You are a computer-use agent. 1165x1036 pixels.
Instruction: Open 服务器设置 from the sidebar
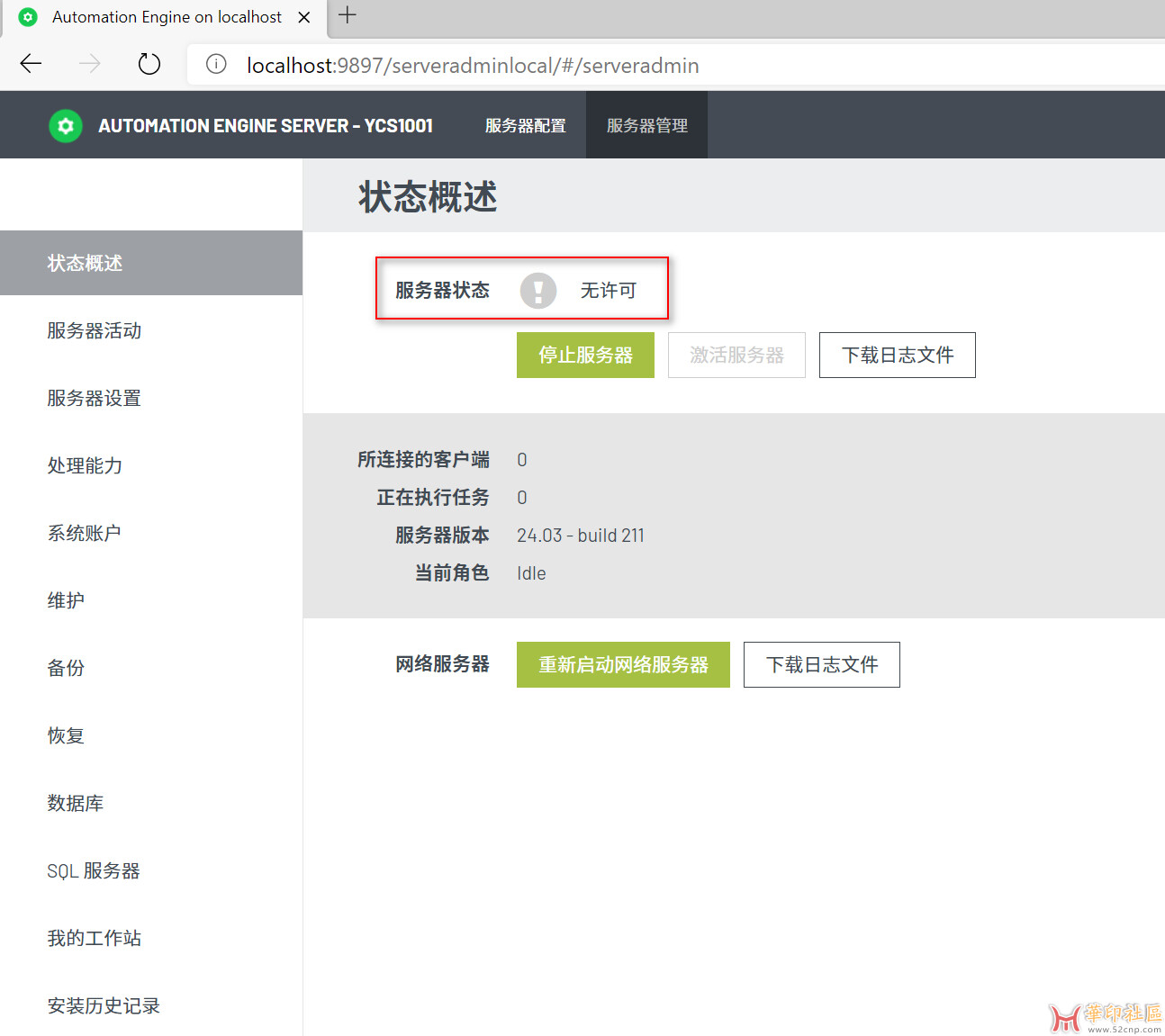(x=95, y=399)
